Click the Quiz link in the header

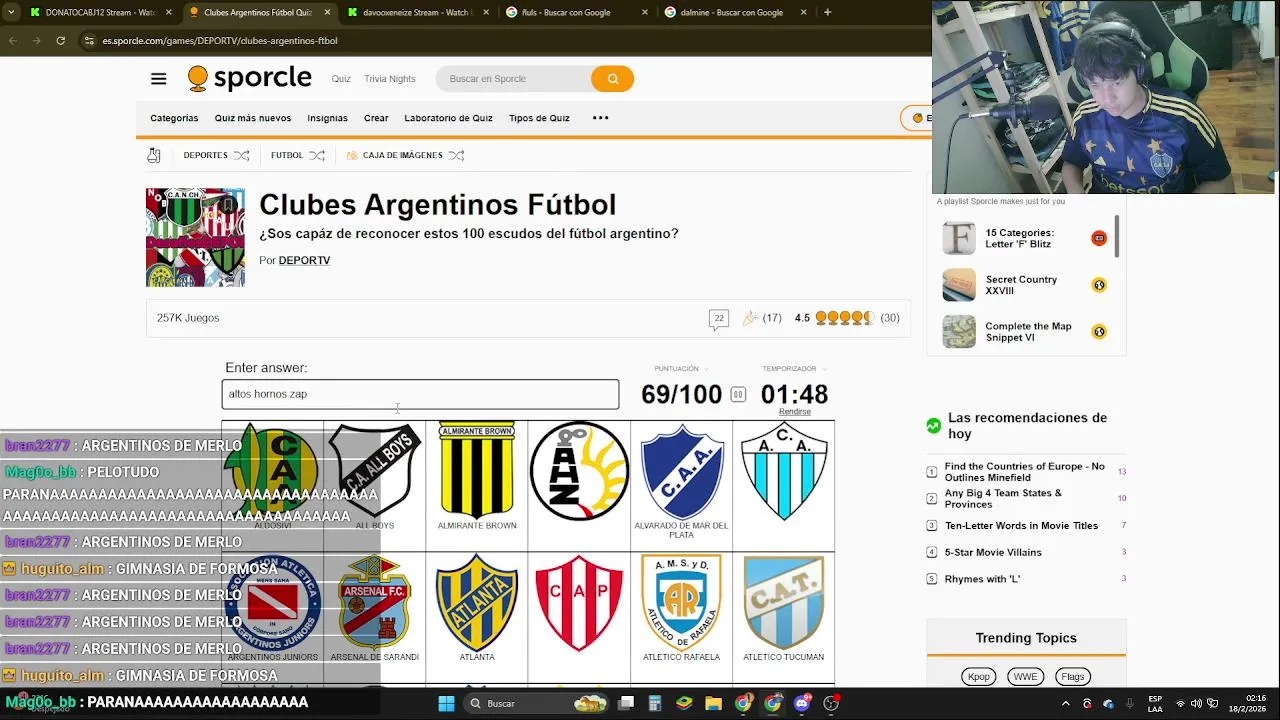pyautogui.click(x=341, y=79)
